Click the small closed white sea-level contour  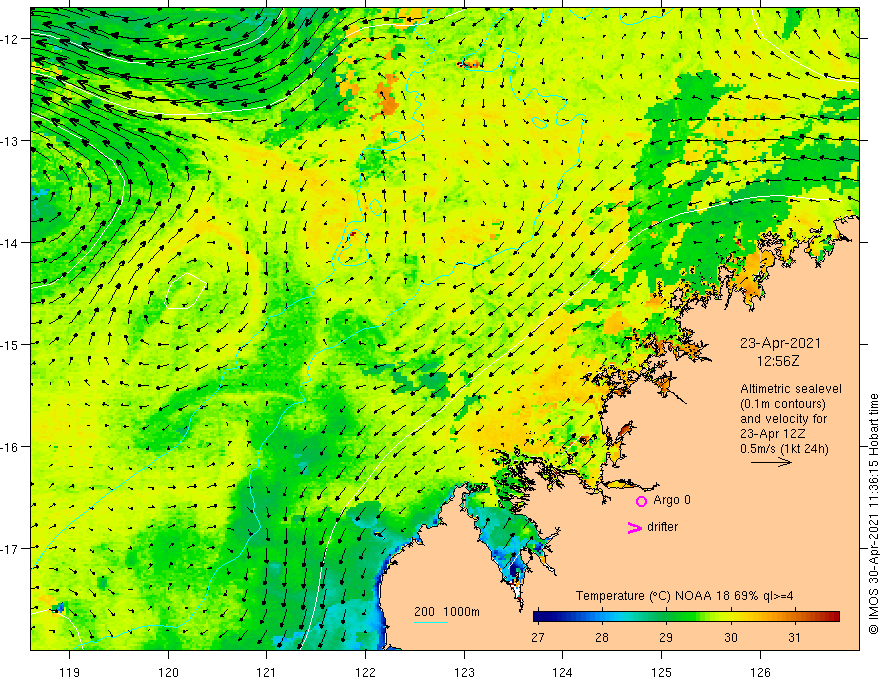click(185, 291)
